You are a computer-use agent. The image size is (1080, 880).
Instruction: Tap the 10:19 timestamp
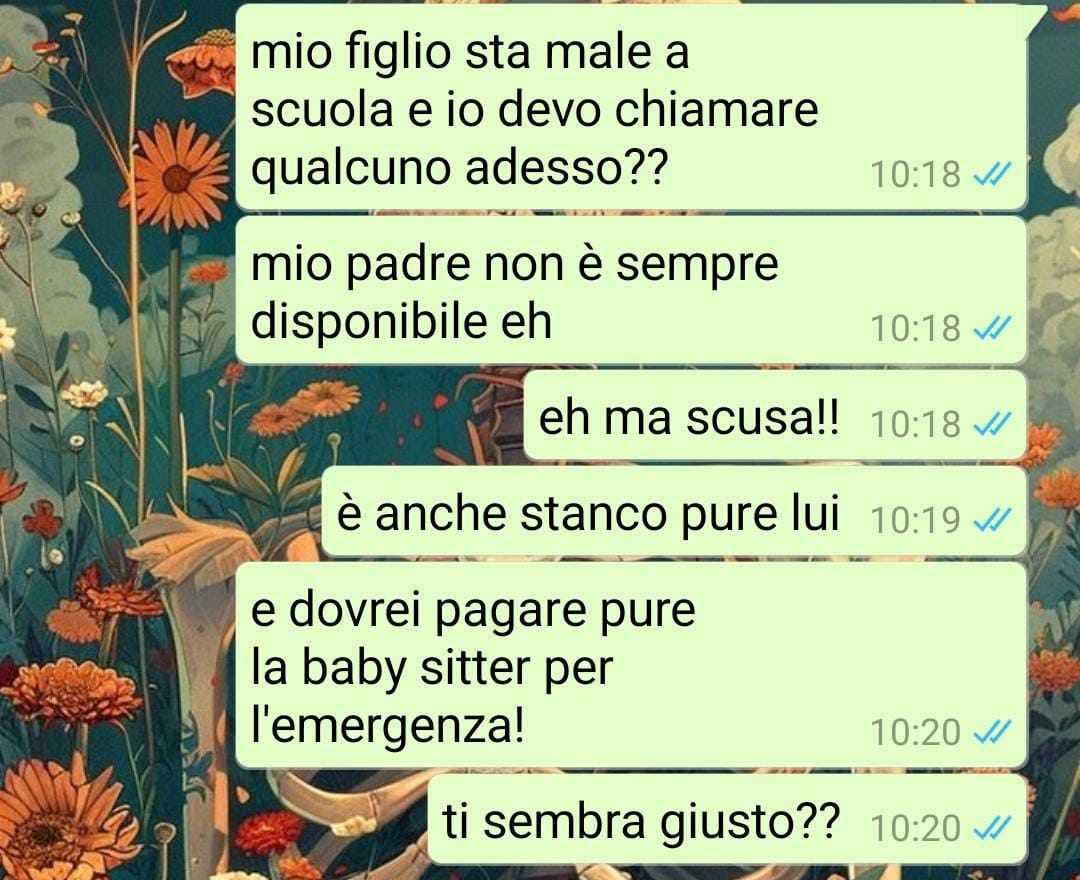[915, 520]
